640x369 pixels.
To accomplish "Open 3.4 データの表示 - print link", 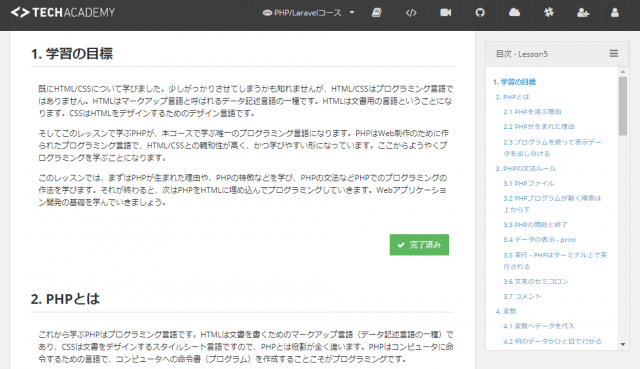I will pyautogui.click(x=539, y=240).
